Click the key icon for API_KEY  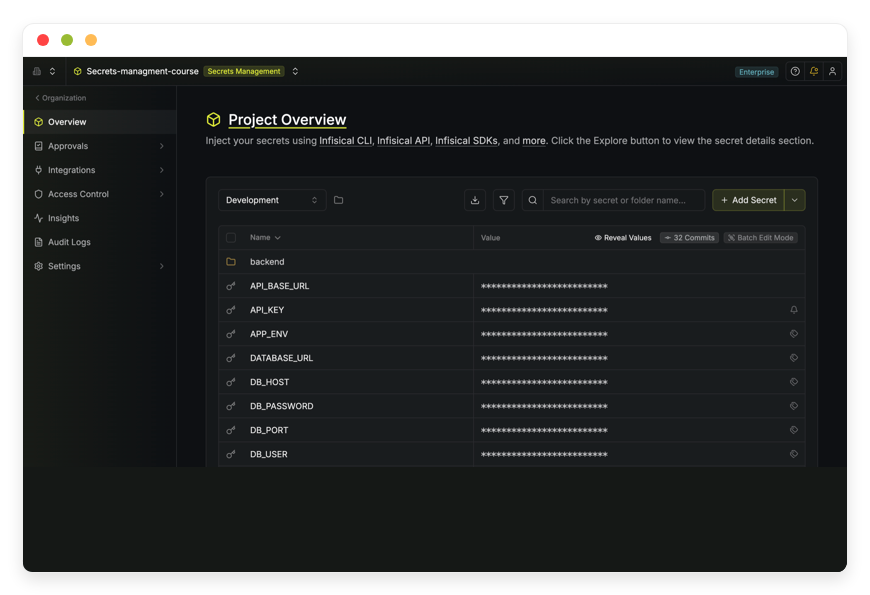(x=231, y=310)
